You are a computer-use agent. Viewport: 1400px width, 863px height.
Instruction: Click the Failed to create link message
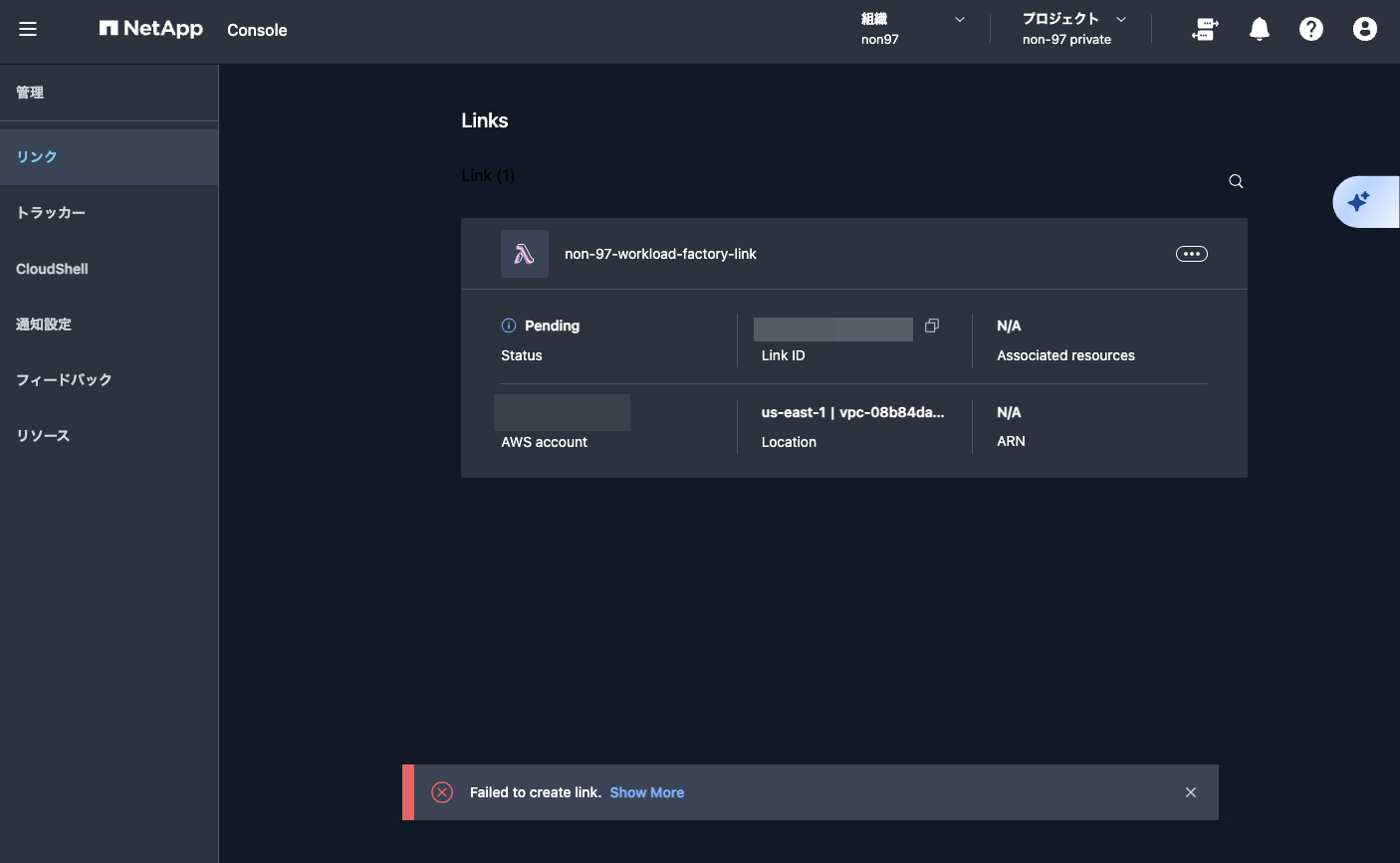(x=536, y=792)
